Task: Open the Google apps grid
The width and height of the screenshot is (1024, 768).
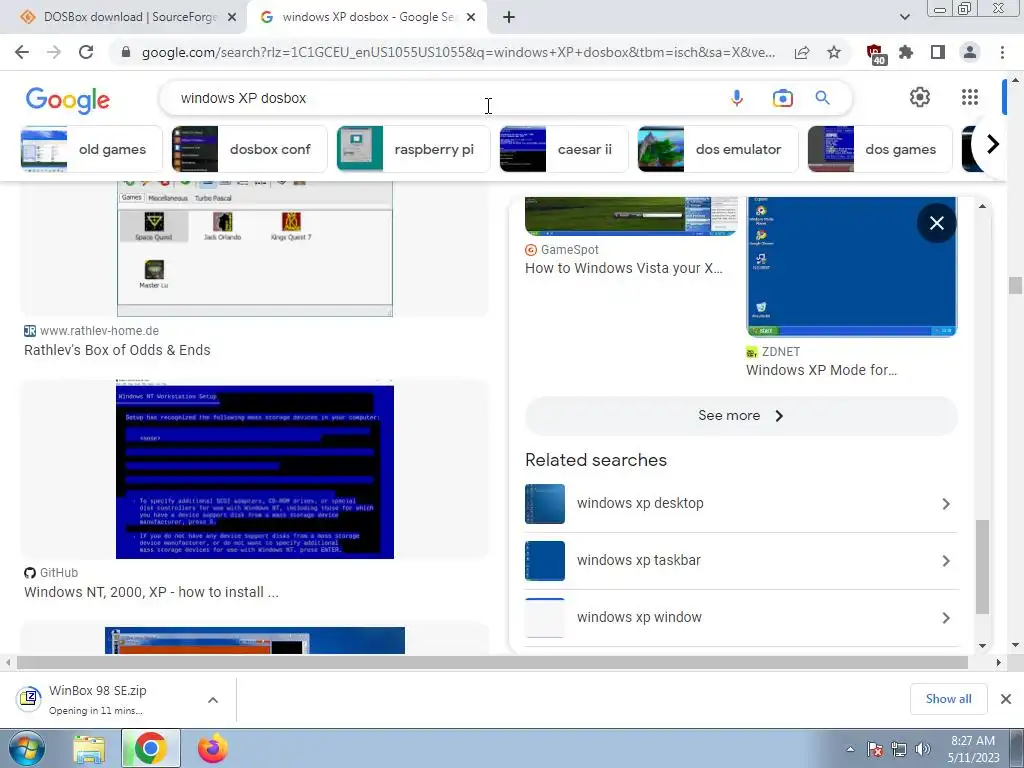Action: pyautogui.click(x=970, y=97)
